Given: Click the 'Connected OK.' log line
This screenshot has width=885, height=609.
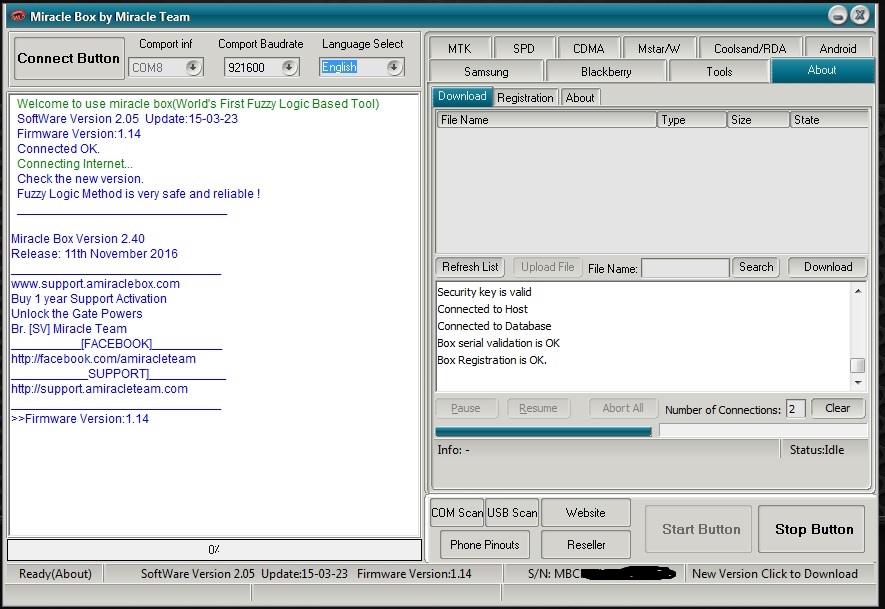Looking at the screenshot, I should coord(58,149).
